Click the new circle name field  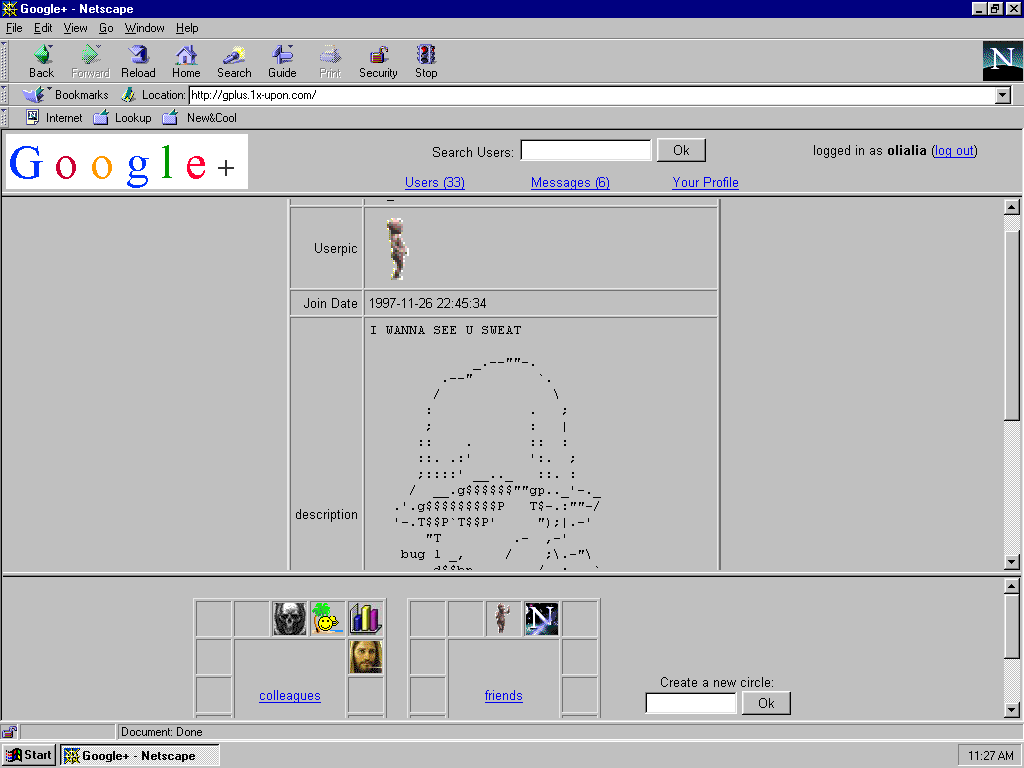click(x=691, y=703)
